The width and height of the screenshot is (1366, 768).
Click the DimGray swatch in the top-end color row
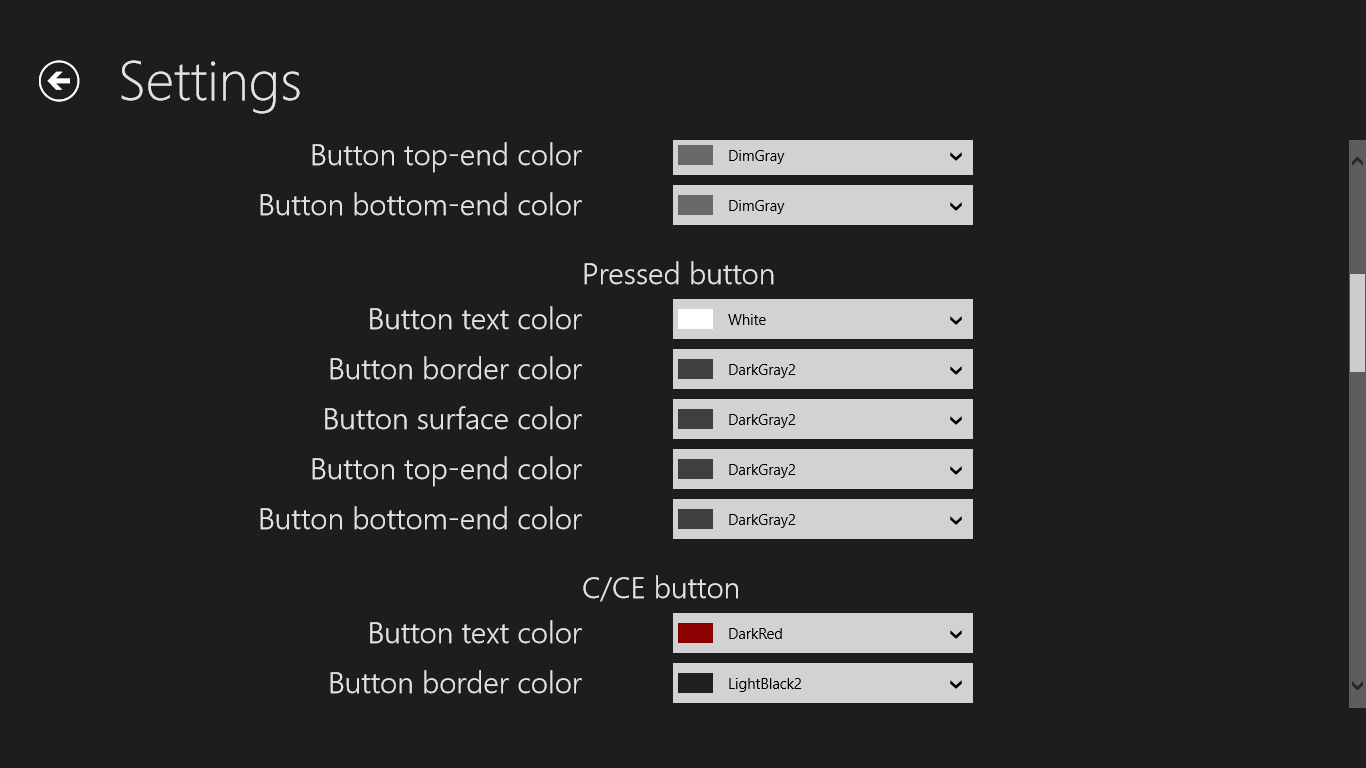click(695, 156)
